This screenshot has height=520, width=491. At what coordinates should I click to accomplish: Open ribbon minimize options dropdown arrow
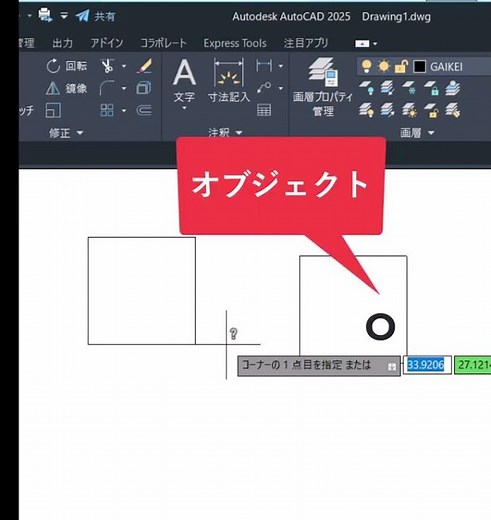point(375,44)
